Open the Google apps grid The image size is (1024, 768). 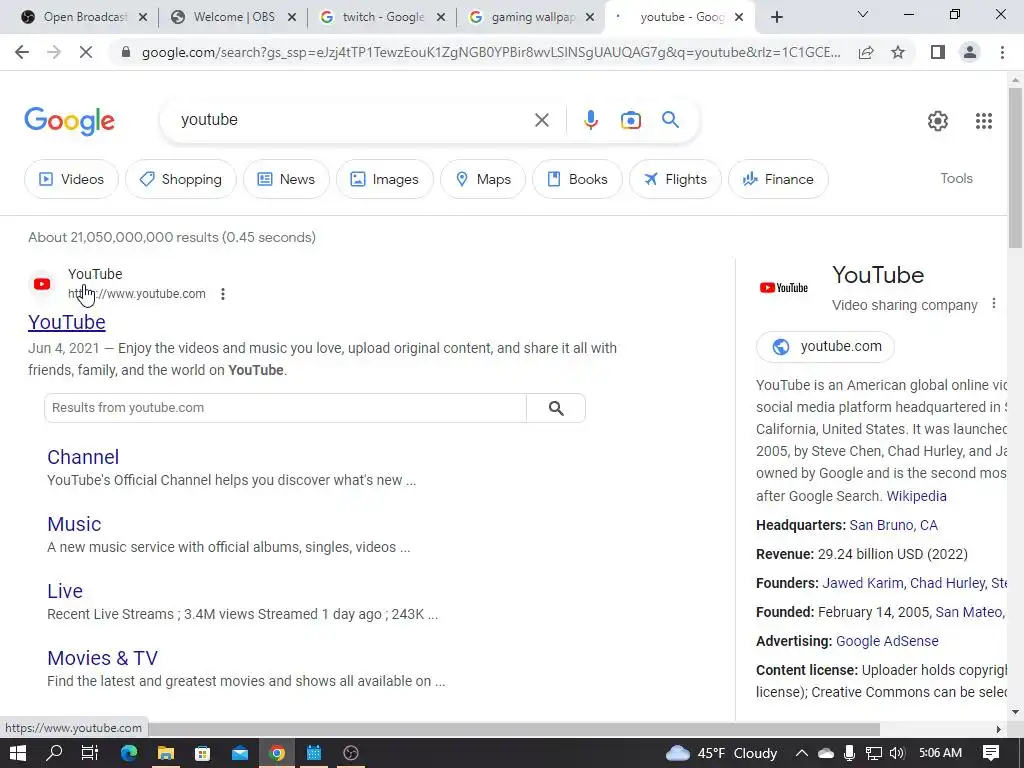(984, 121)
